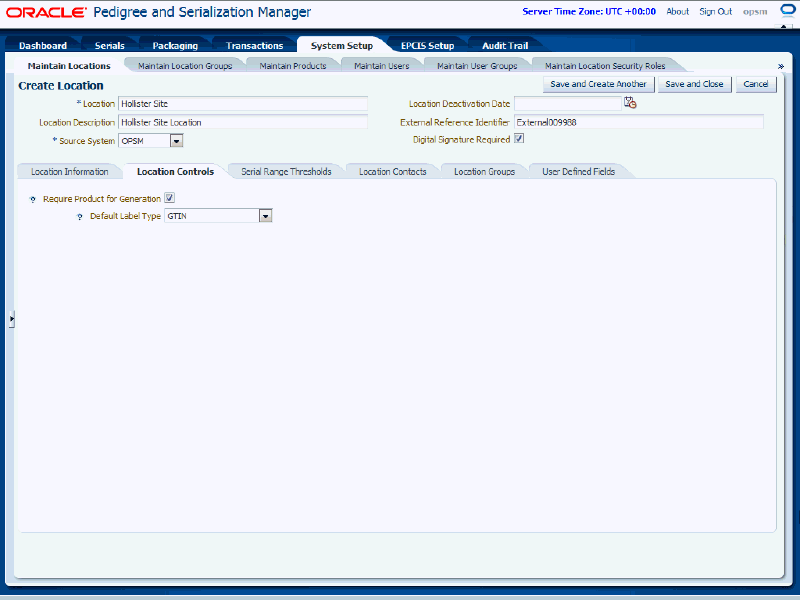Open the Location Contacts tab
Screen dimensions: 800x600
392,171
